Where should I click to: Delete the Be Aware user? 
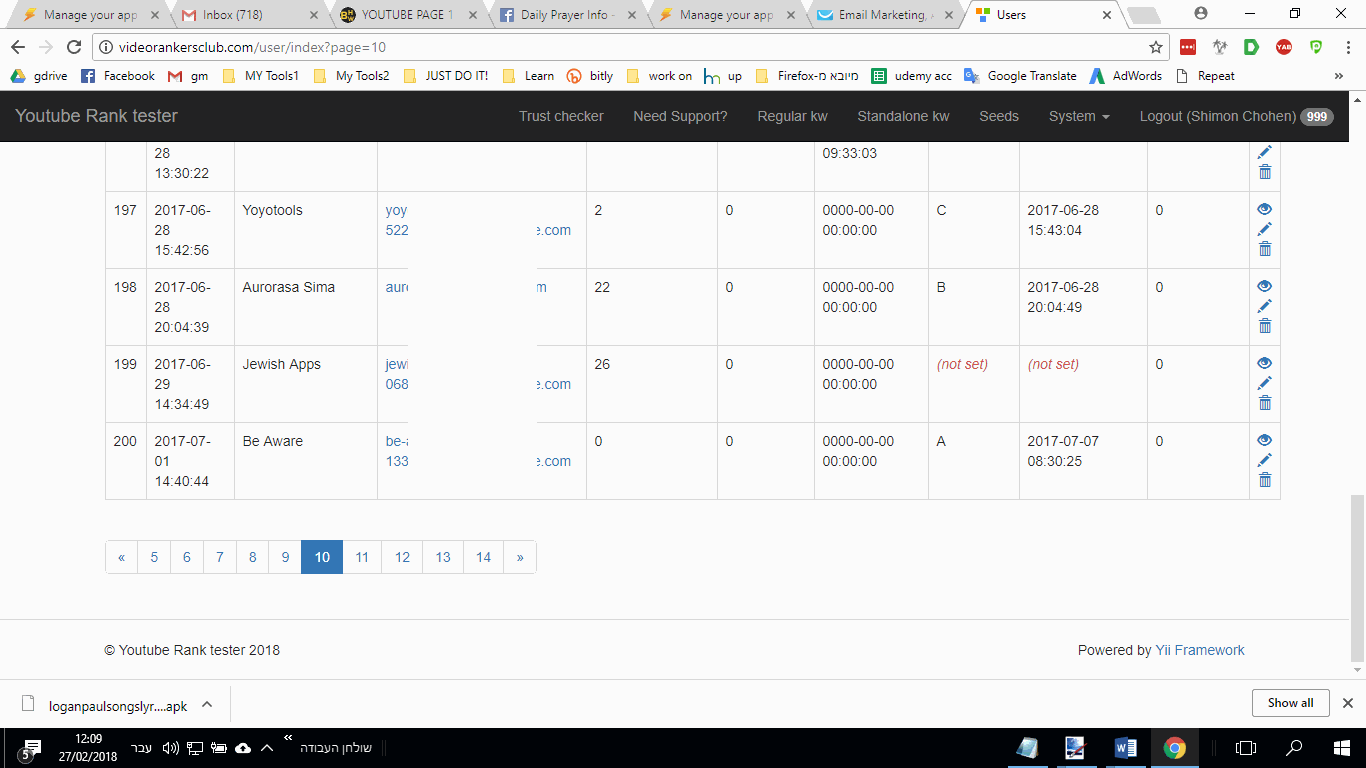pyautogui.click(x=1264, y=480)
